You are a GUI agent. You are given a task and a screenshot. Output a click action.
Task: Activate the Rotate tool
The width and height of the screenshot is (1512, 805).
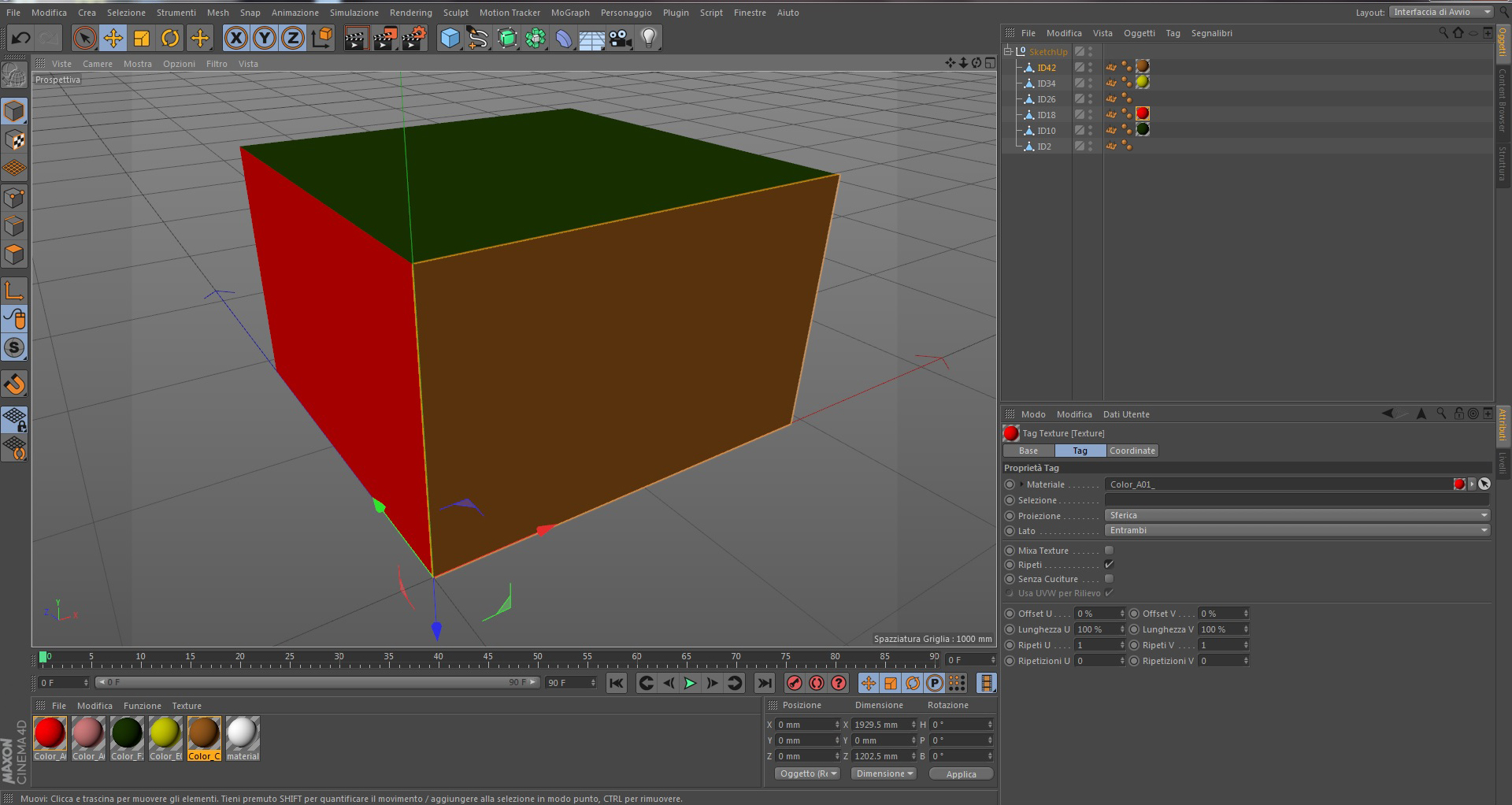170,38
